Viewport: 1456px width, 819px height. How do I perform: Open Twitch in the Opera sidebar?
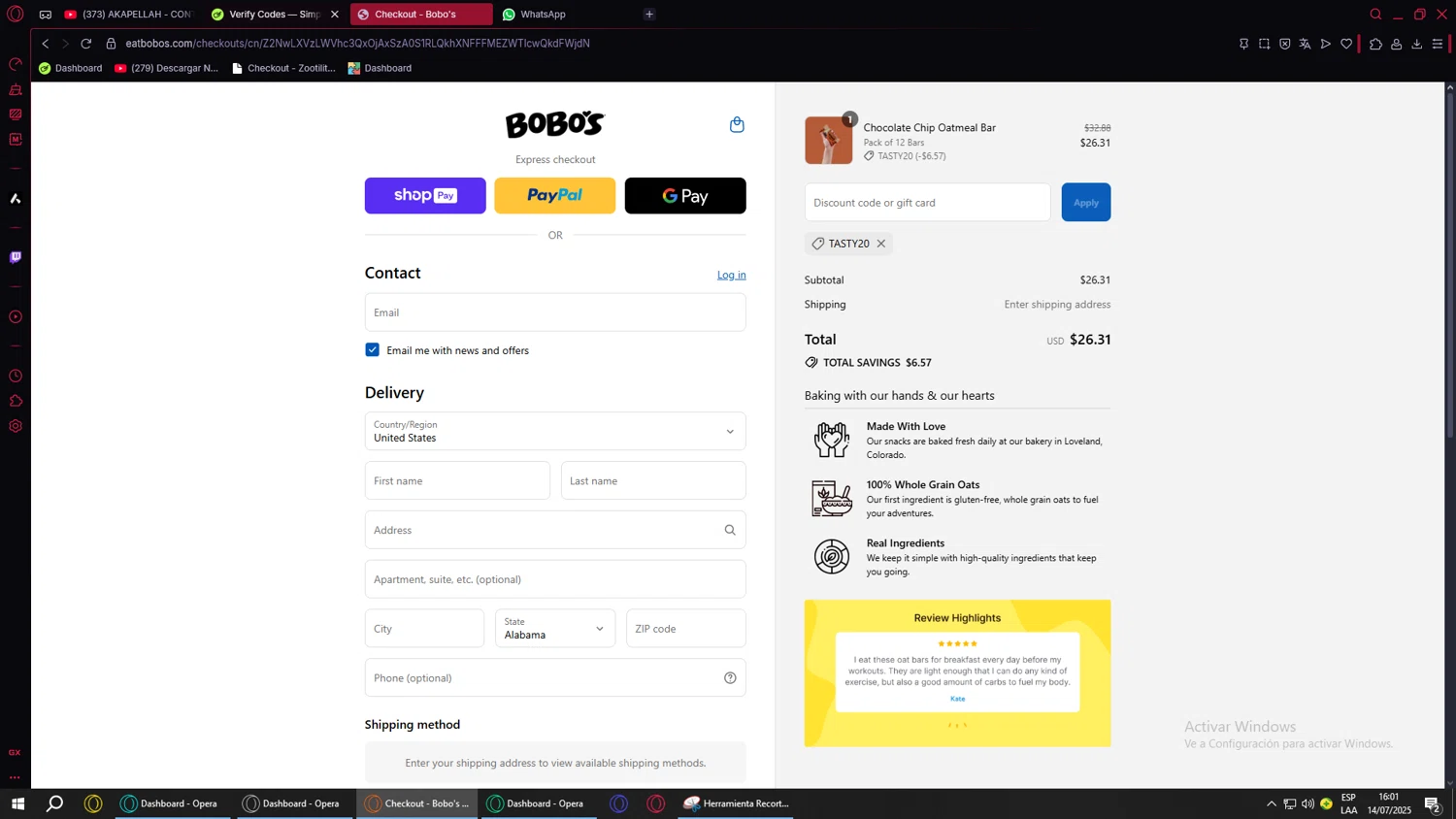(16, 257)
